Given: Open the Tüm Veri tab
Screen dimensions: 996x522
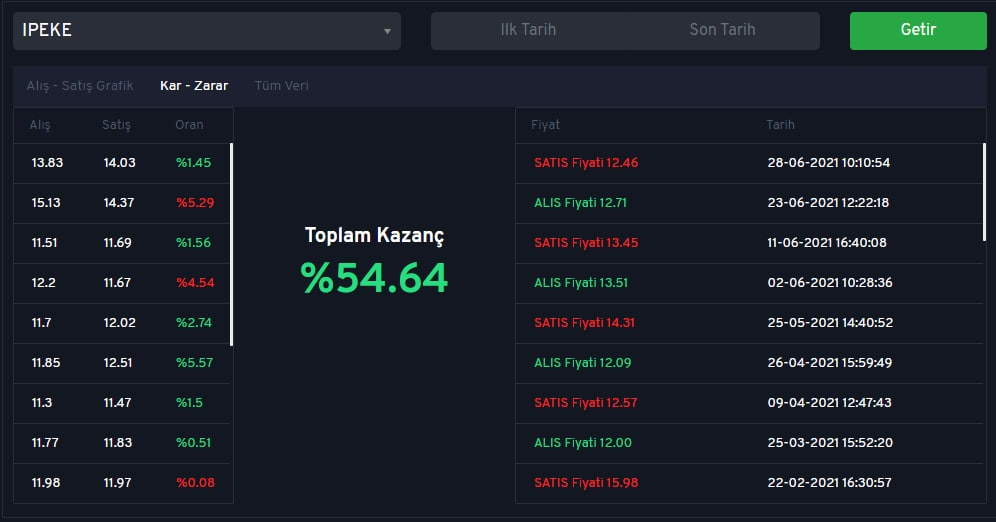Looking at the screenshot, I should pyautogui.click(x=281, y=86).
